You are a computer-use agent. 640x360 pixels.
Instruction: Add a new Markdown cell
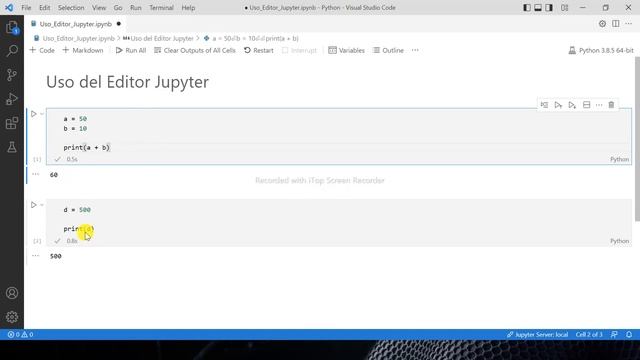[83, 50]
